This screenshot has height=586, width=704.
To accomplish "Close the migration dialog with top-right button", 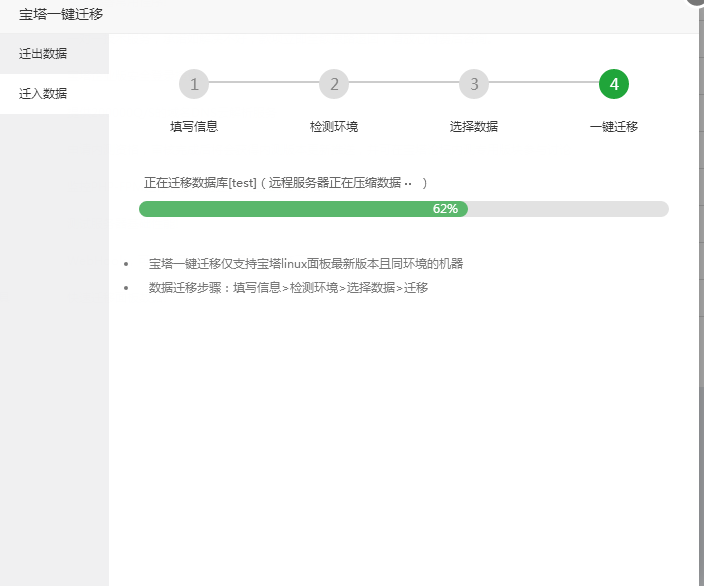I will [x=696, y=1].
